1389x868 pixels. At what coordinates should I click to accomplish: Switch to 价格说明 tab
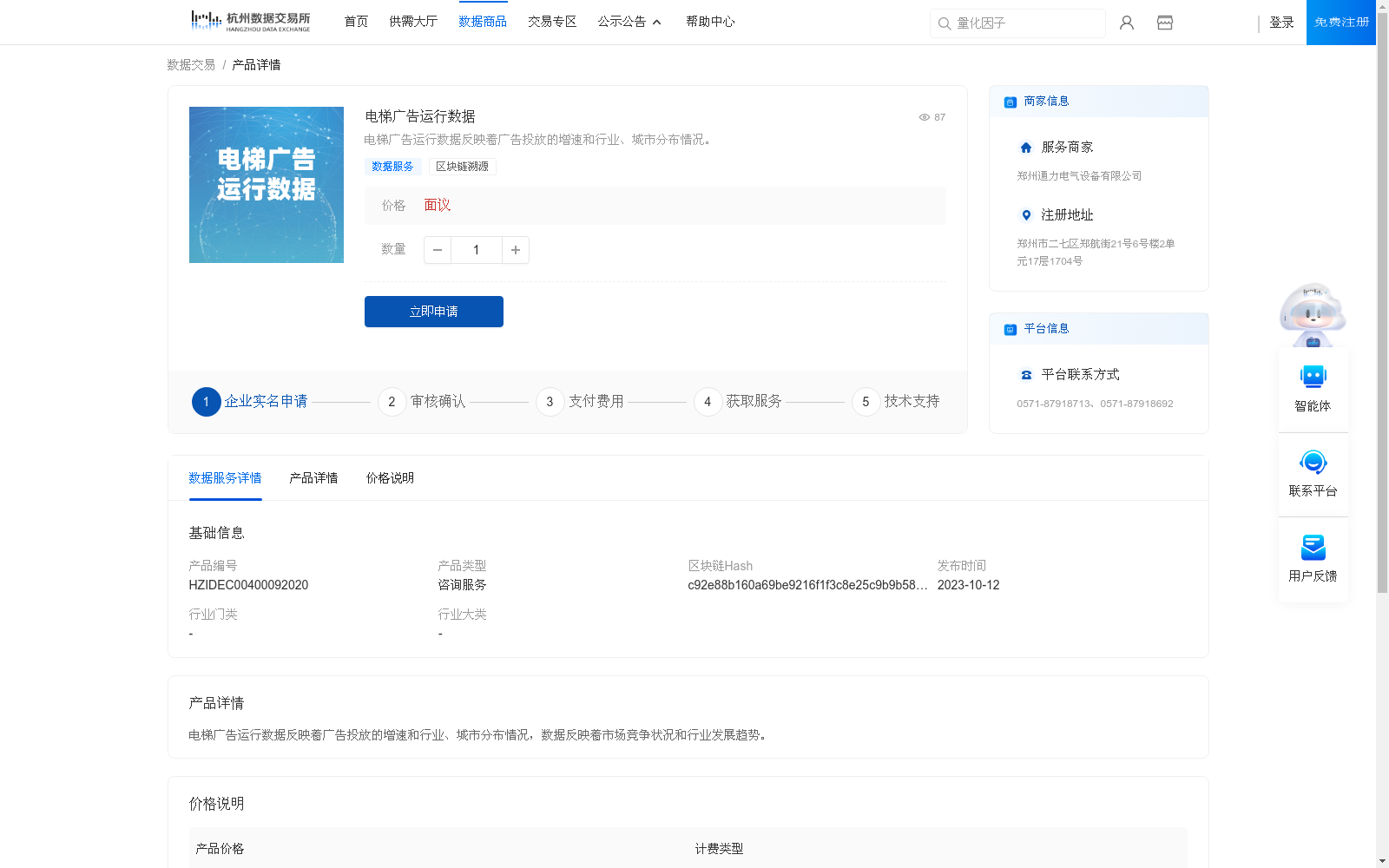click(x=390, y=478)
